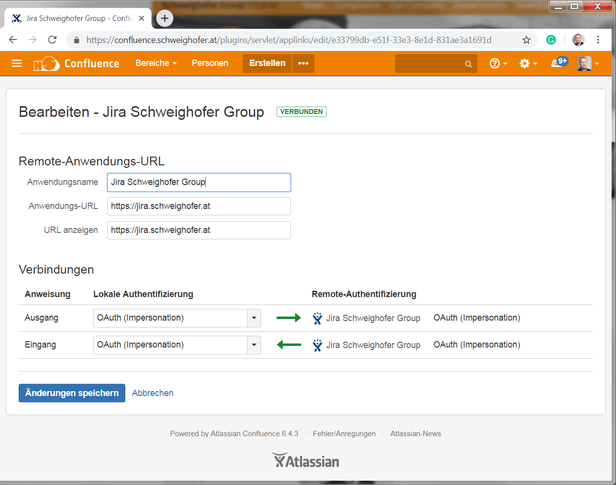Open Ausgang local authentication dropdown
Screen dimensions: 616x485
[x=177, y=318]
